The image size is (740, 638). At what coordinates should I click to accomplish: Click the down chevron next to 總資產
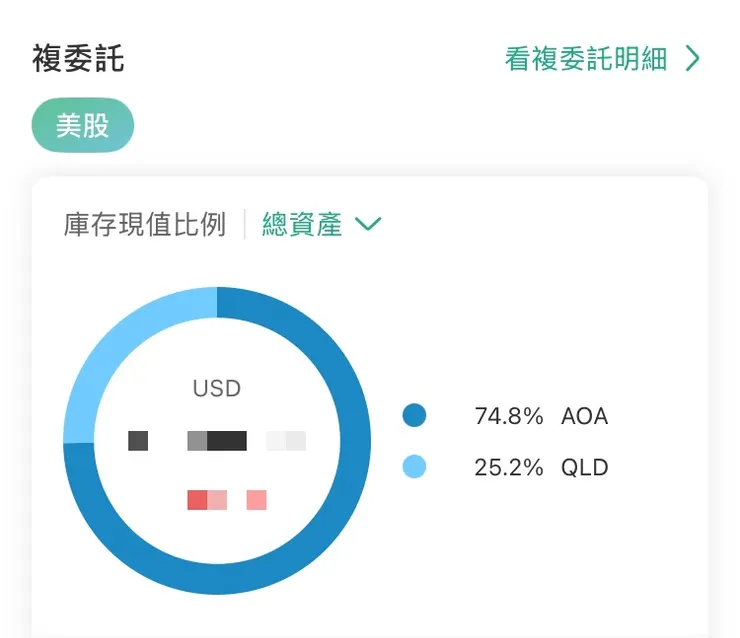[x=368, y=224]
